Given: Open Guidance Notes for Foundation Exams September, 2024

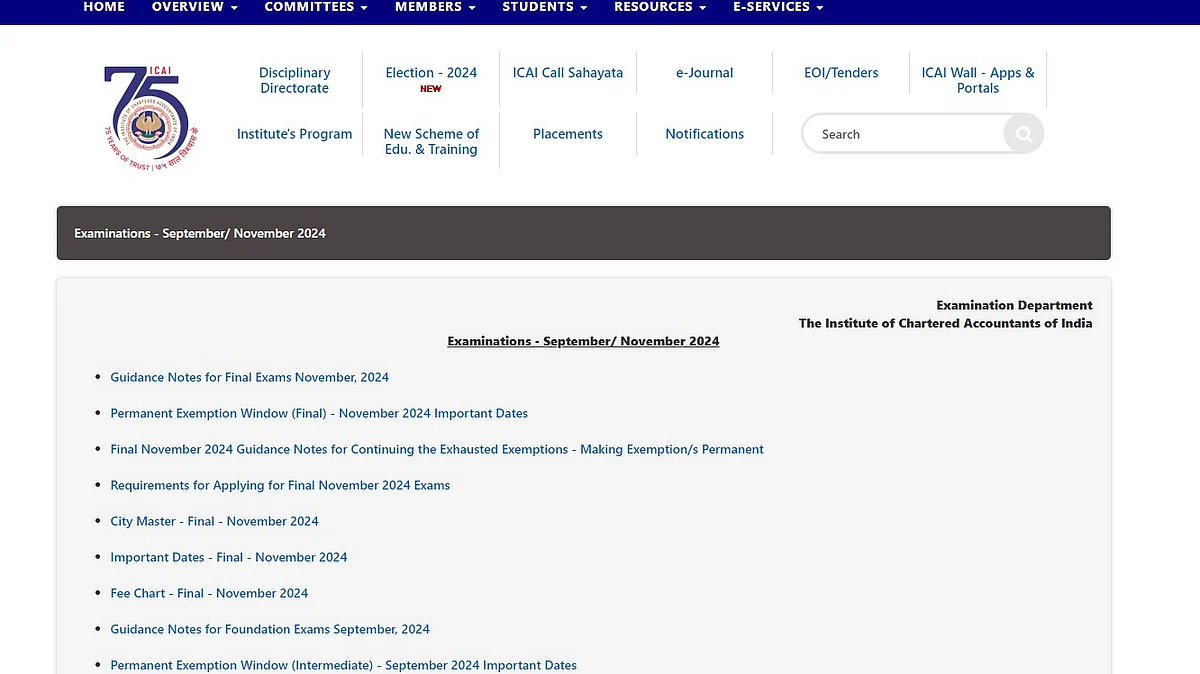Looking at the screenshot, I should tap(270, 629).
